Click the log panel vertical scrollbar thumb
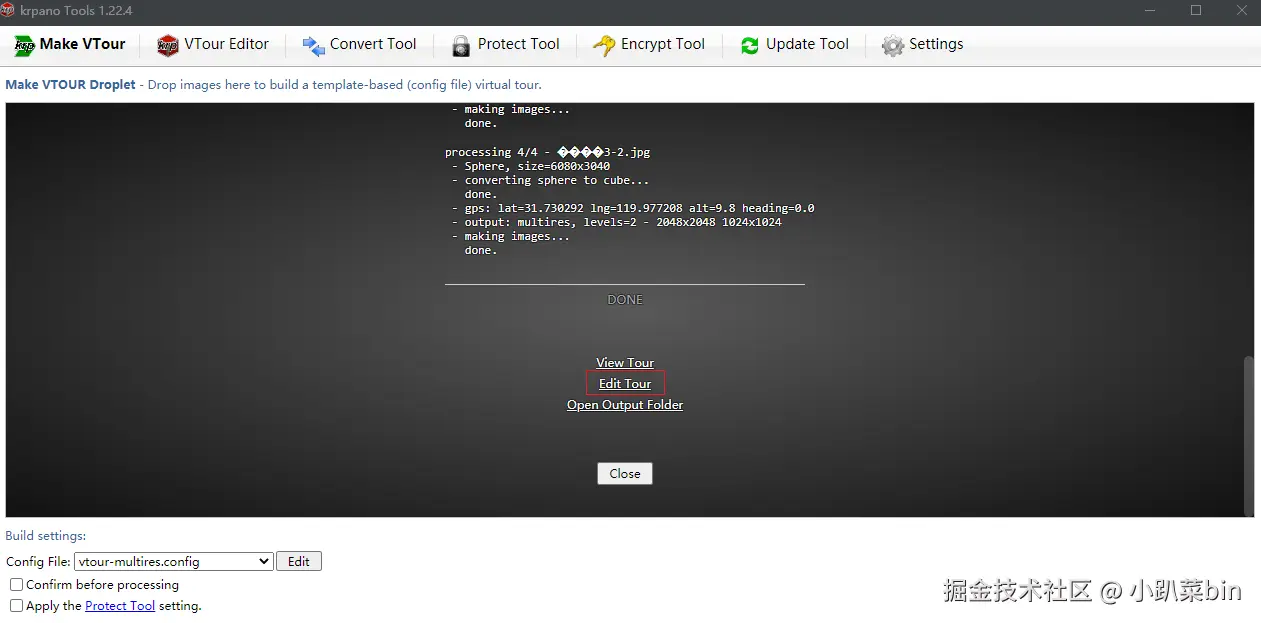1261x623 pixels. click(x=1247, y=435)
